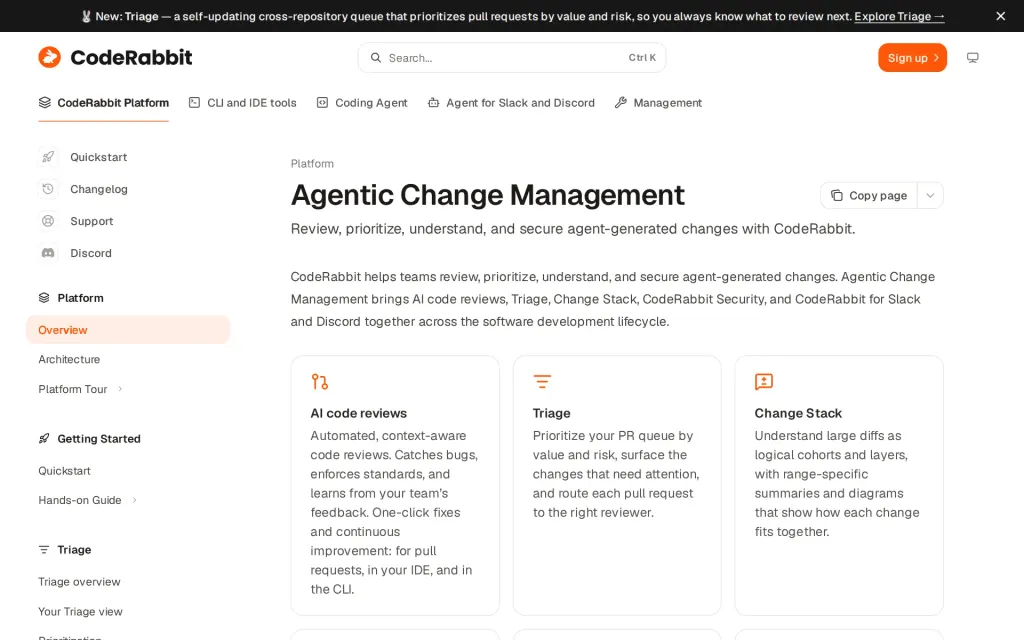Switch to CodeRabbit Platform tab
The width and height of the screenshot is (1024, 640).
(103, 103)
